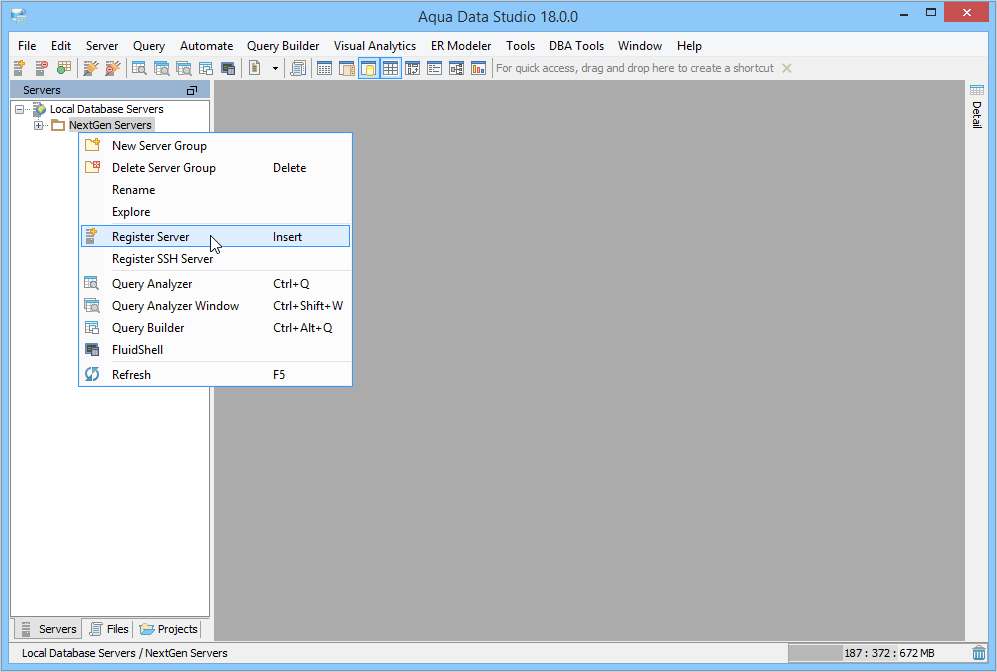Image resolution: width=997 pixels, height=672 pixels.
Task: Click the highlighted yellow panel layout toolbar icon
Action: point(369,68)
